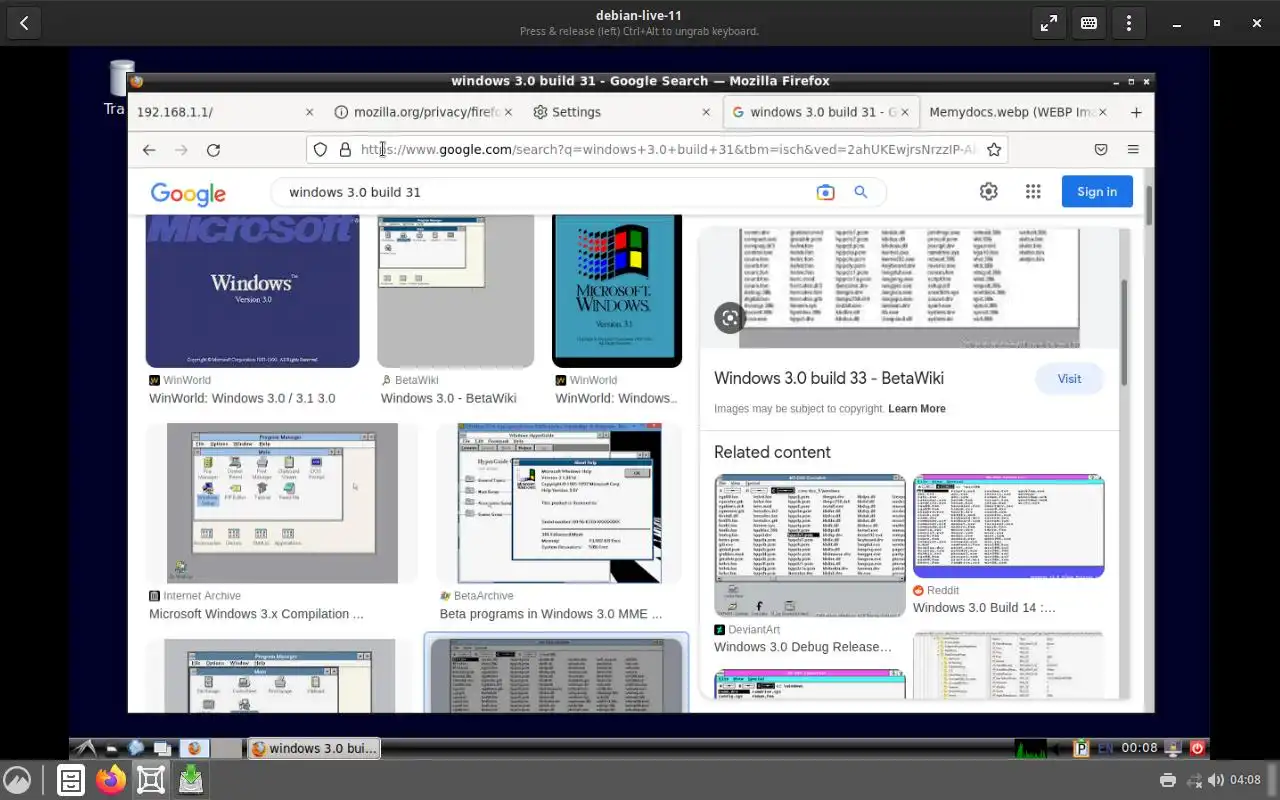Click Google Lens icon on preview image
The width and height of the screenshot is (1280, 800).
tap(730, 318)
